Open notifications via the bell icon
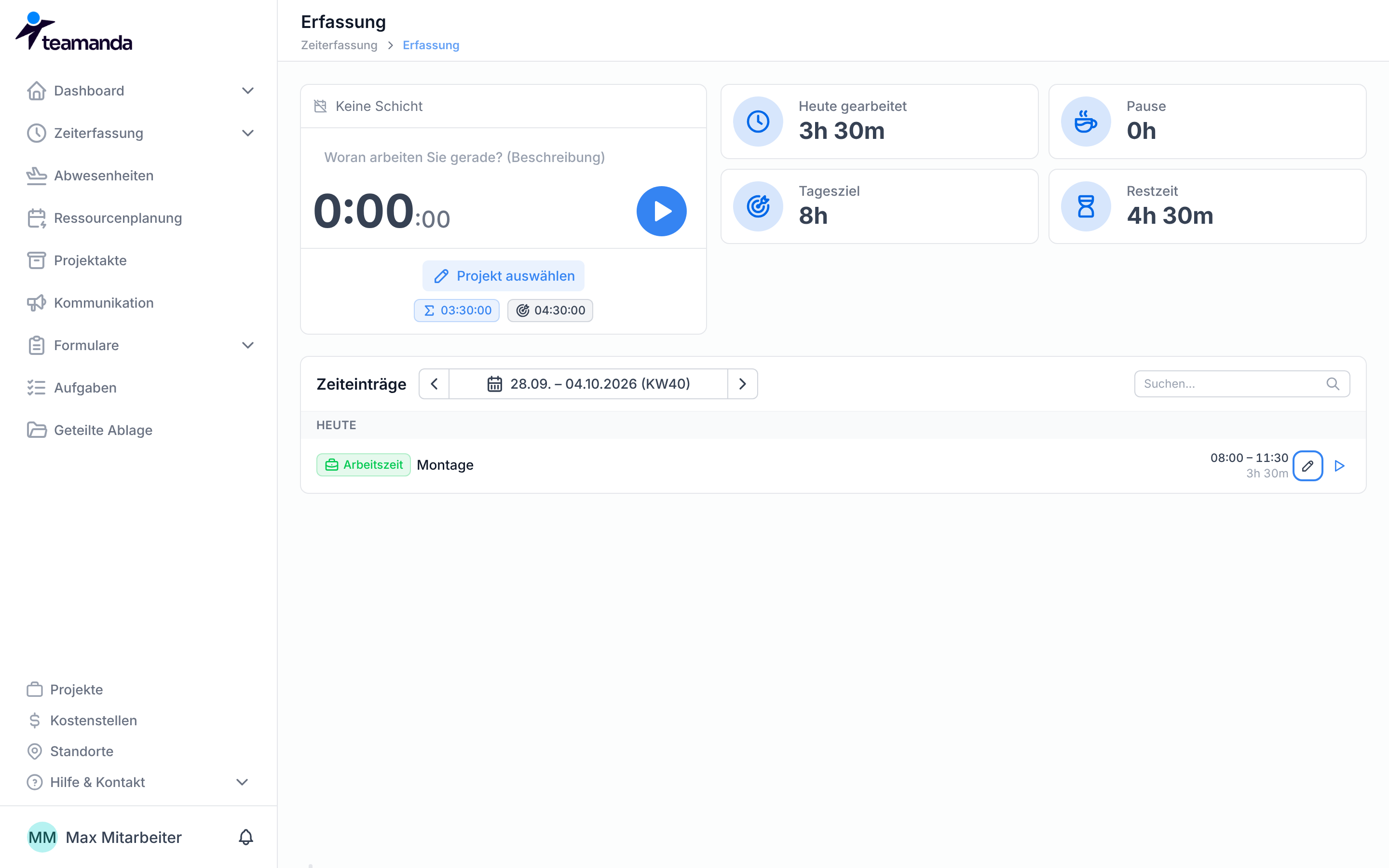 tap(245, 837)
